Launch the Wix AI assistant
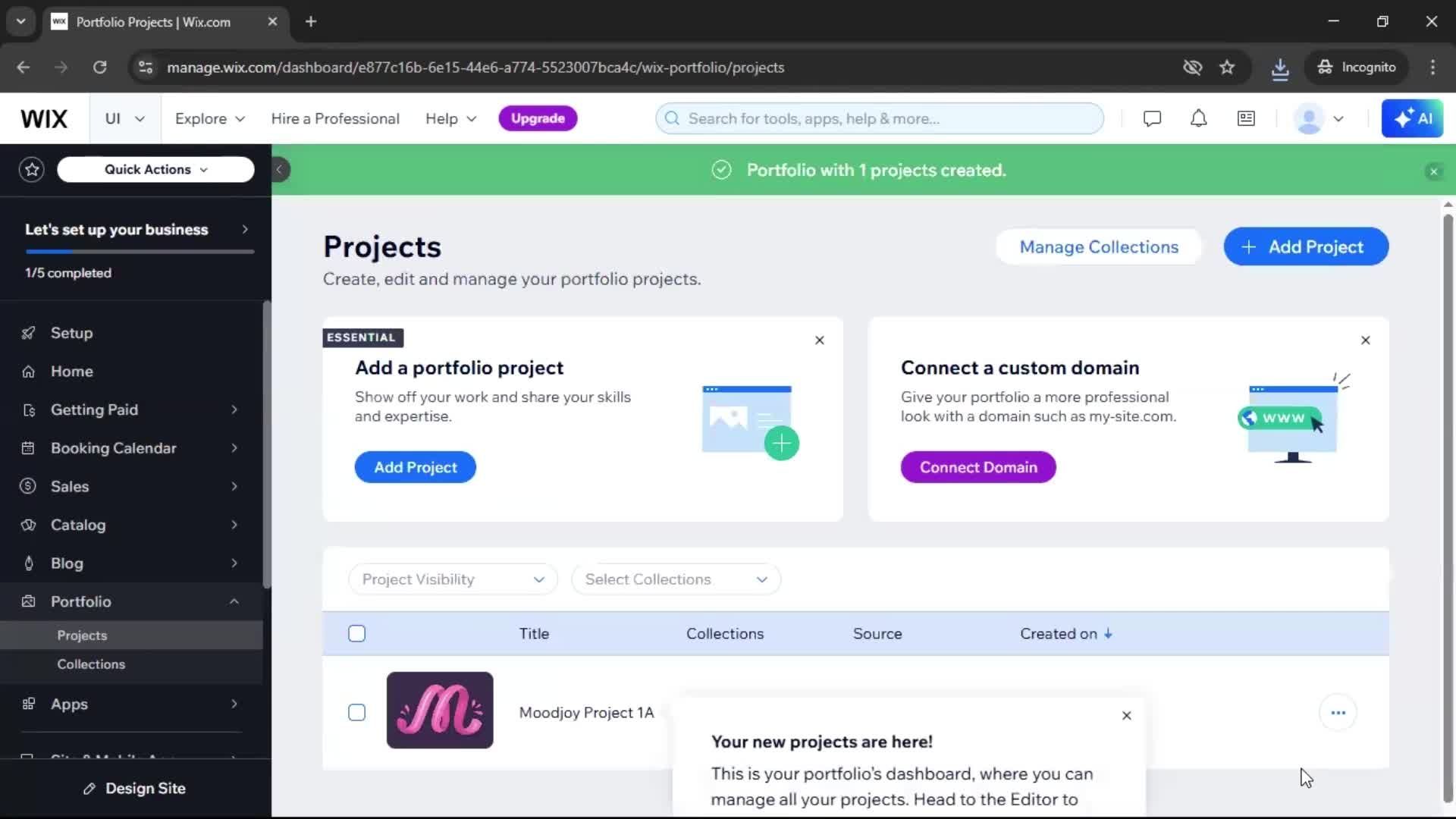Image resolution: width=1456 pixels, height=819 pixels. coord(1414,118)
